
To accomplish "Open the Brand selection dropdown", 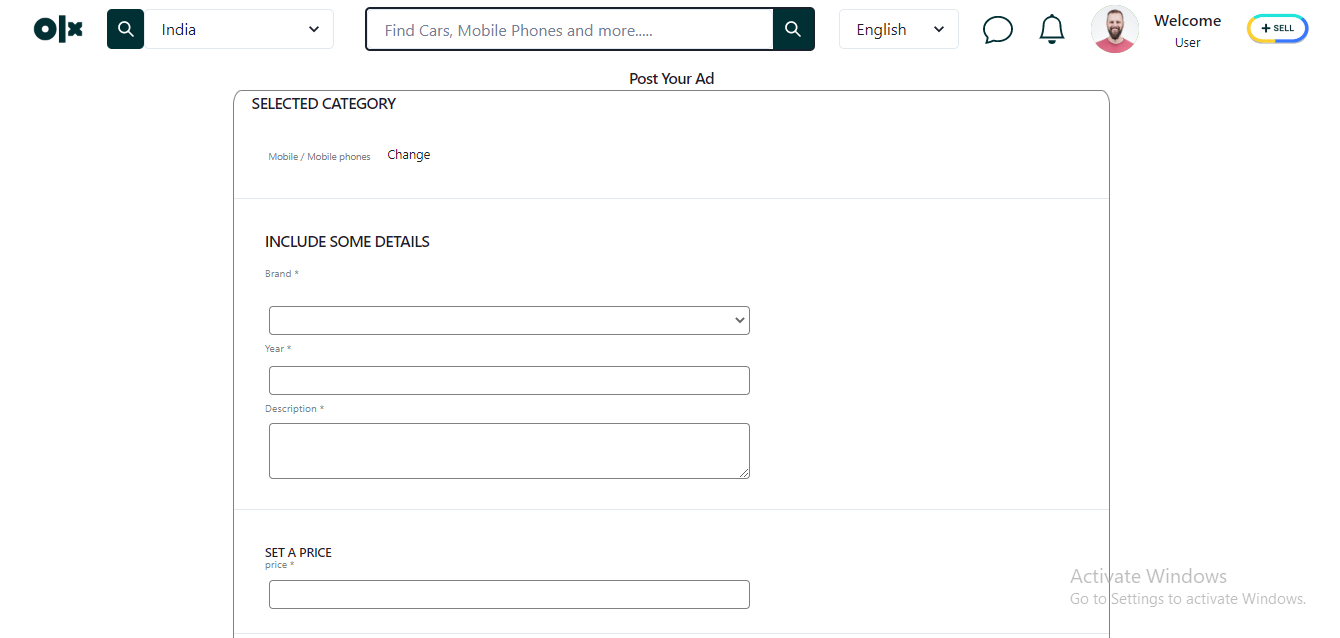I will (x=509, y=320).
